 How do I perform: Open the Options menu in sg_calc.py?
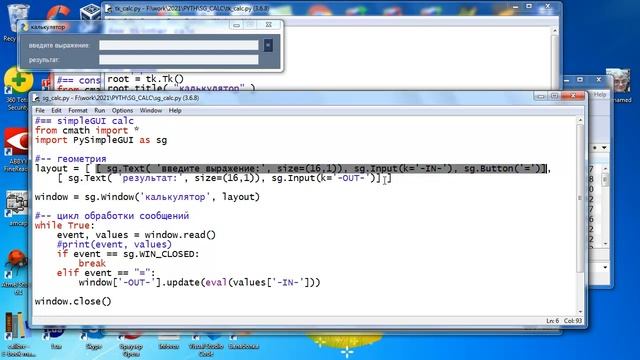[x=122, y=111]
